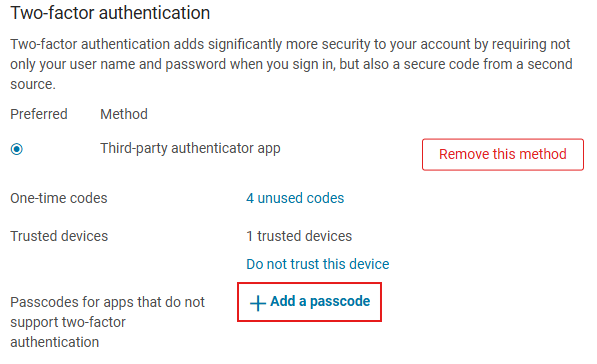Image resolution: width=597 pixels, height=364 pixels.
Task: Click the first line of the description paragraph
Action: coord(290,44)
